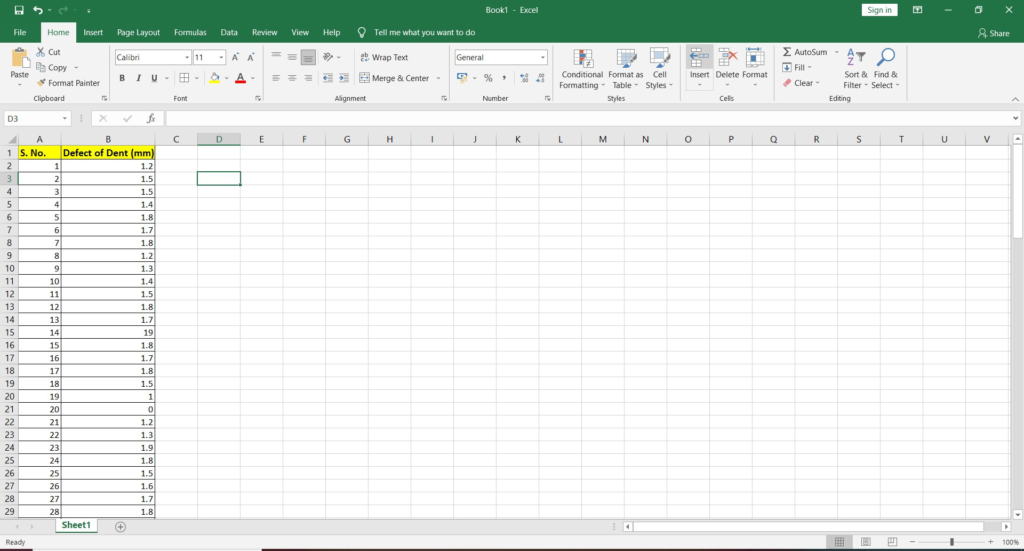Click Percent Style icon
The image size is (1024, 551).
pyautogui.click(x=488, y=78)
